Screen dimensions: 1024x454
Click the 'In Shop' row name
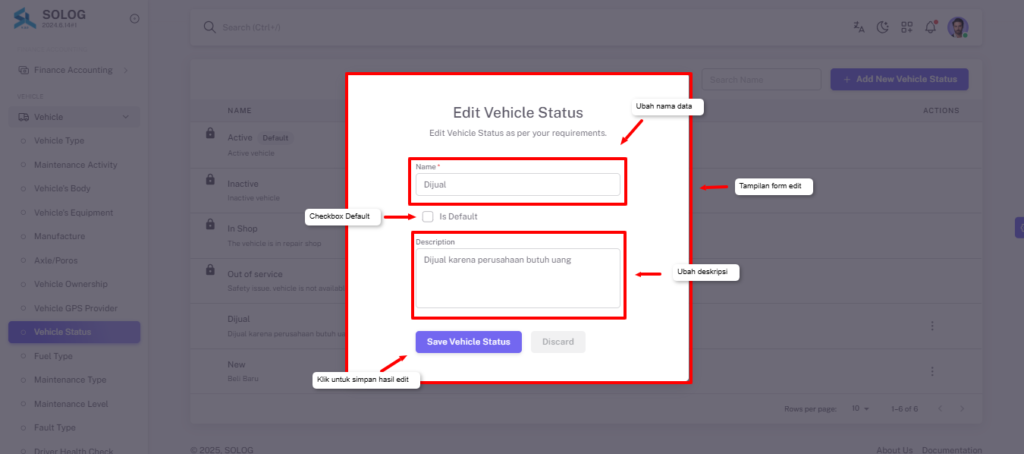[x=242, y=229]
